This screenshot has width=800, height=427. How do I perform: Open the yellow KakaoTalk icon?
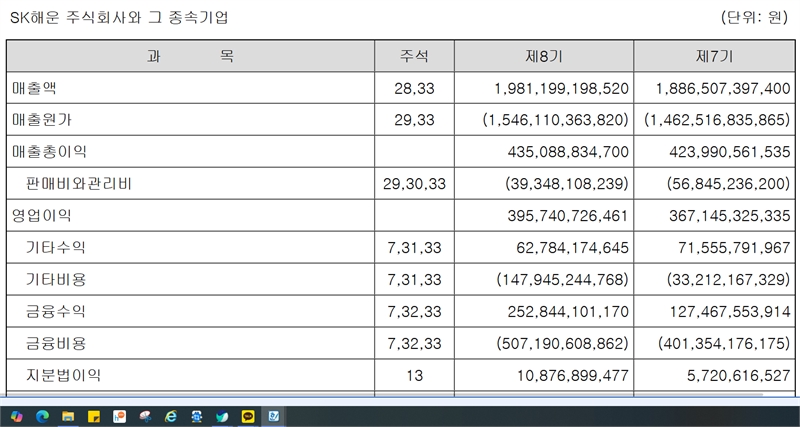coord(248,417)
